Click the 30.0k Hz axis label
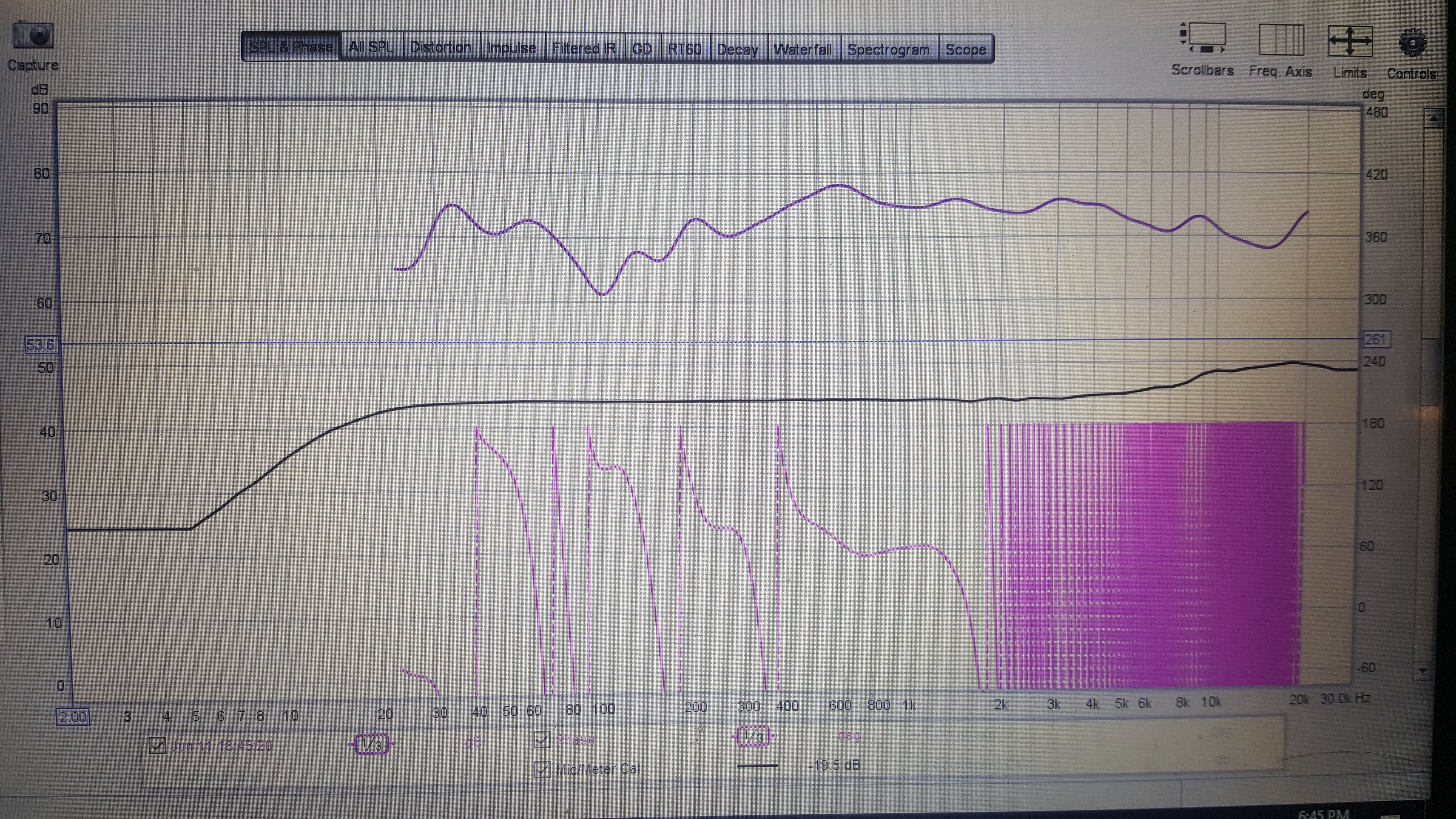Screen dimensions: 1456x819 [x=1345, y=699]
